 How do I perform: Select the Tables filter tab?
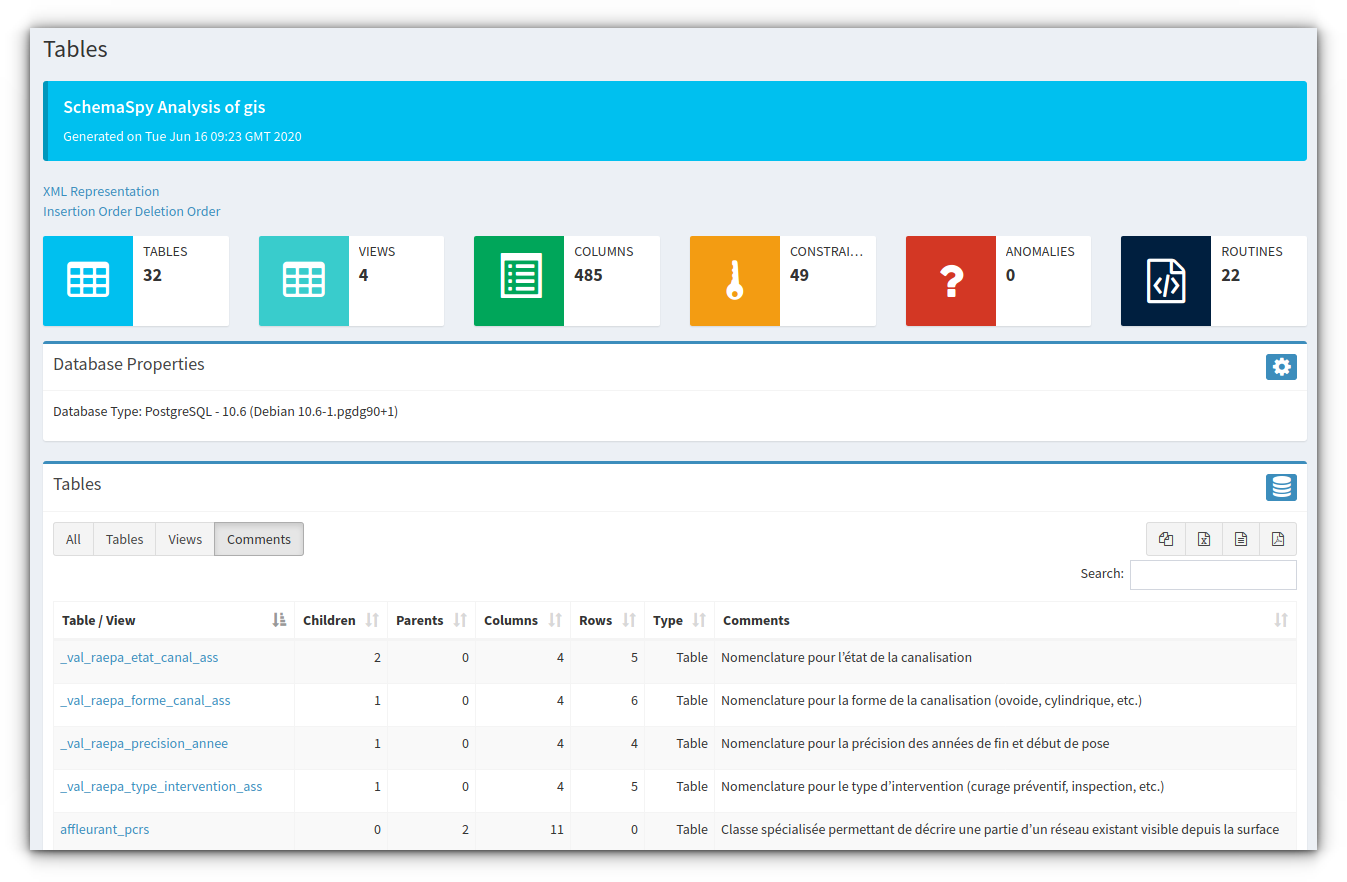(125, 539)
